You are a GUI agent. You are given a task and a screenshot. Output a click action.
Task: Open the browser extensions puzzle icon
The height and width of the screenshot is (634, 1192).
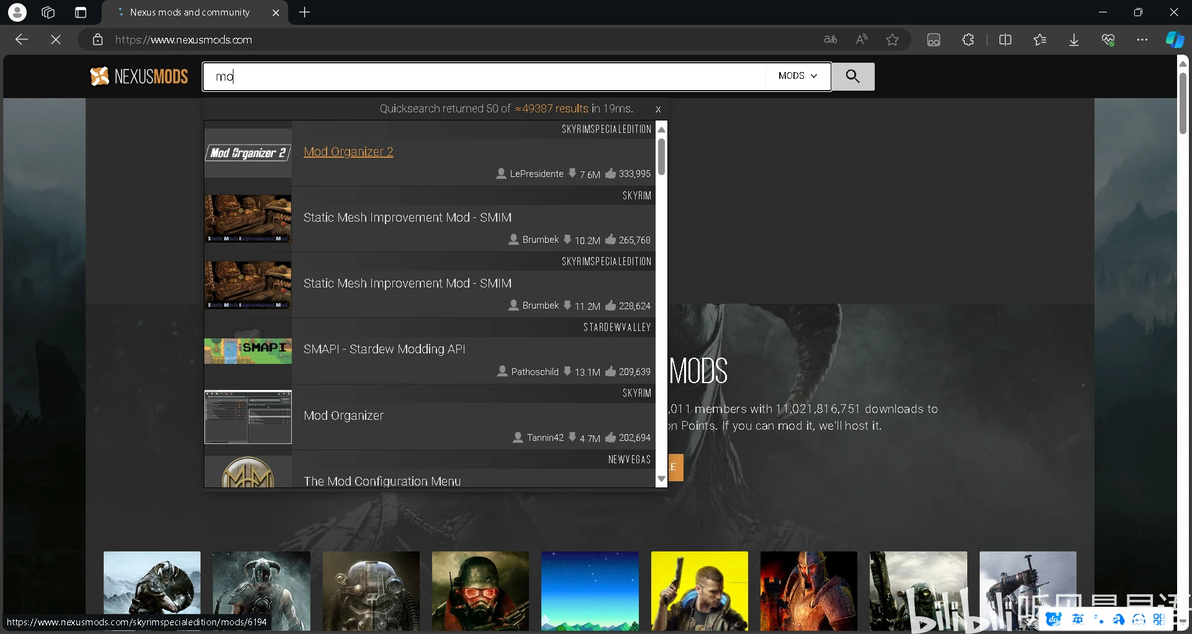click(968, 40)
